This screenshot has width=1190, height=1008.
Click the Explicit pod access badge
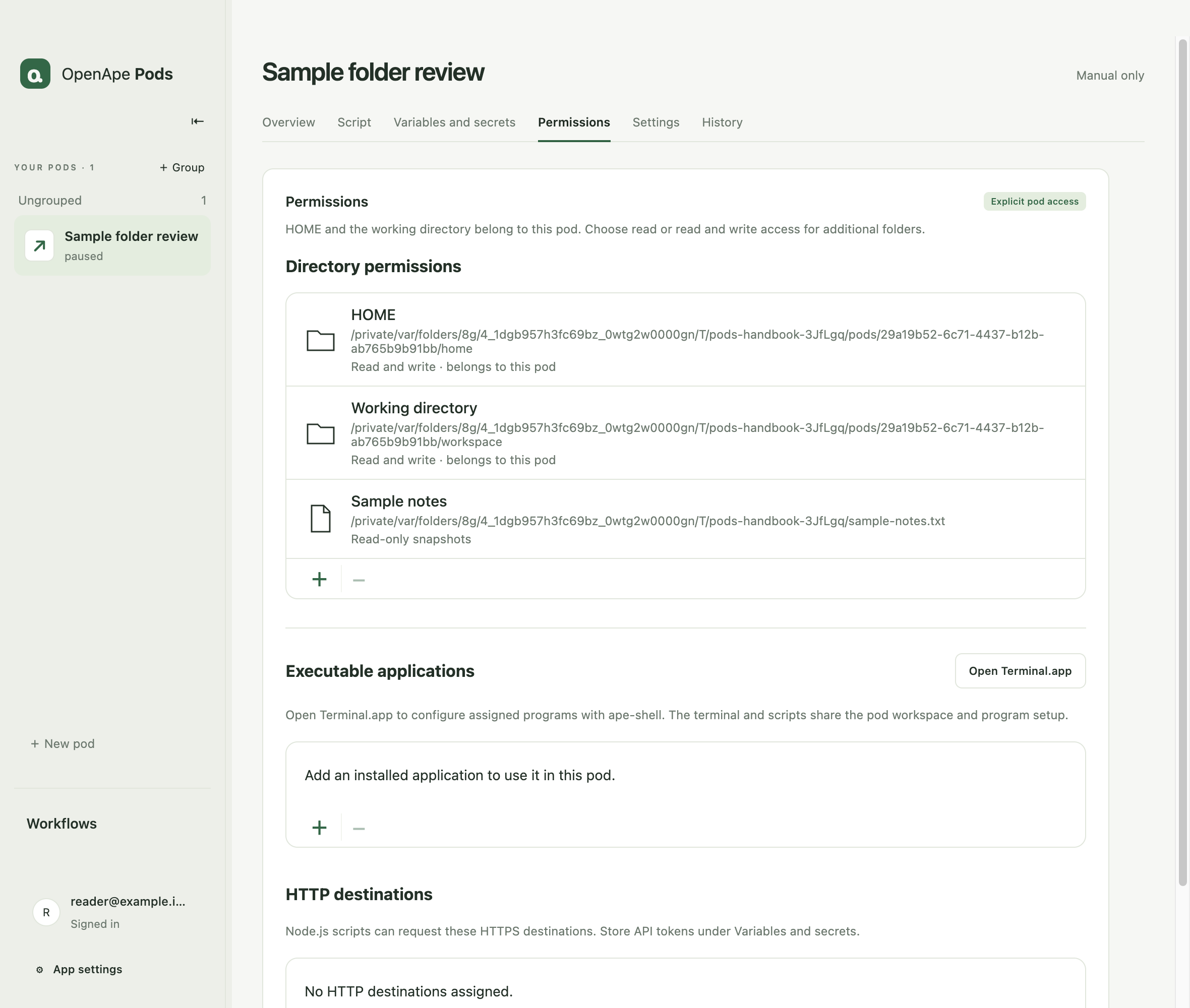pos(1035,201)
